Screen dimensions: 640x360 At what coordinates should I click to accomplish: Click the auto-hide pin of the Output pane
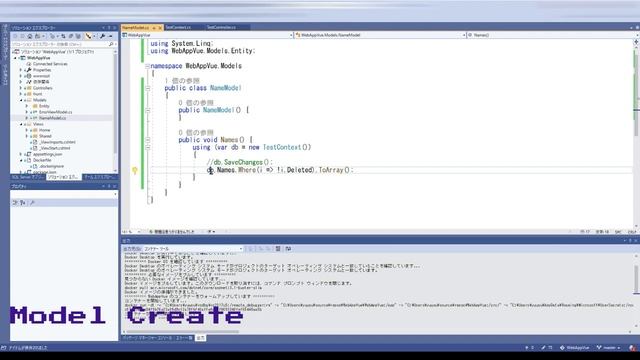coord(630,241)
